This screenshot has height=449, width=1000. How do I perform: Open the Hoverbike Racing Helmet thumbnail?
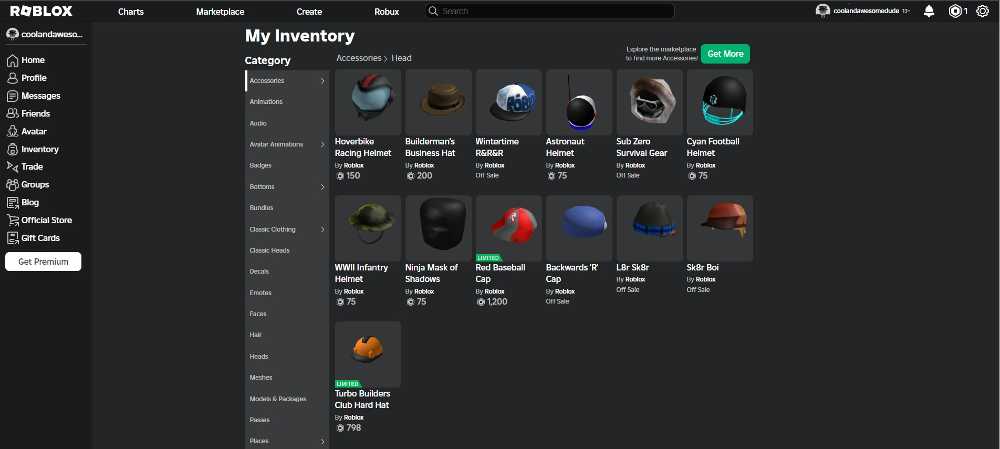click(368, 102)
